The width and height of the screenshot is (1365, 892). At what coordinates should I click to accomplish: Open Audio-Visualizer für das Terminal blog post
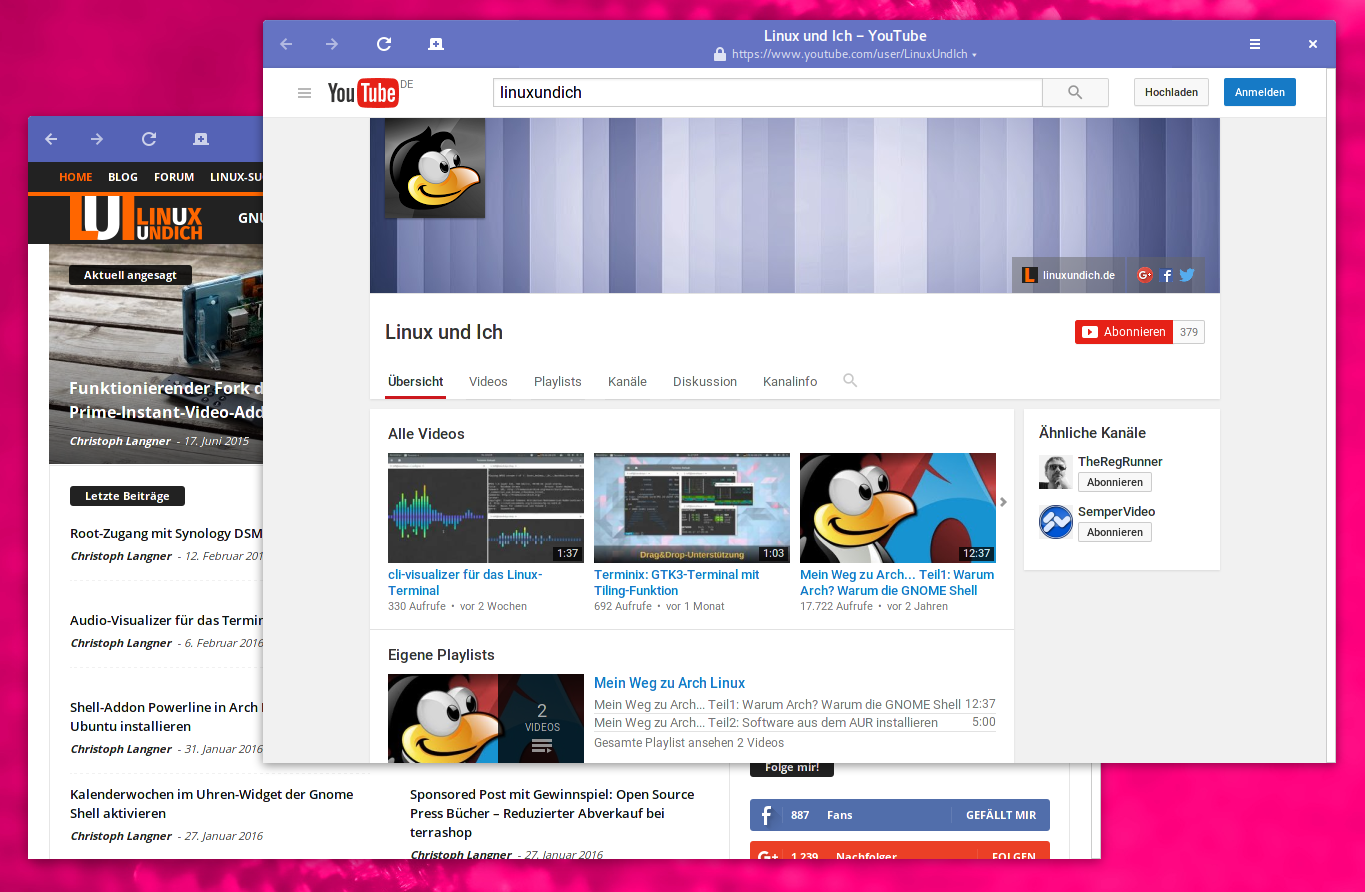pyautogui.click(x=166, y=621)
